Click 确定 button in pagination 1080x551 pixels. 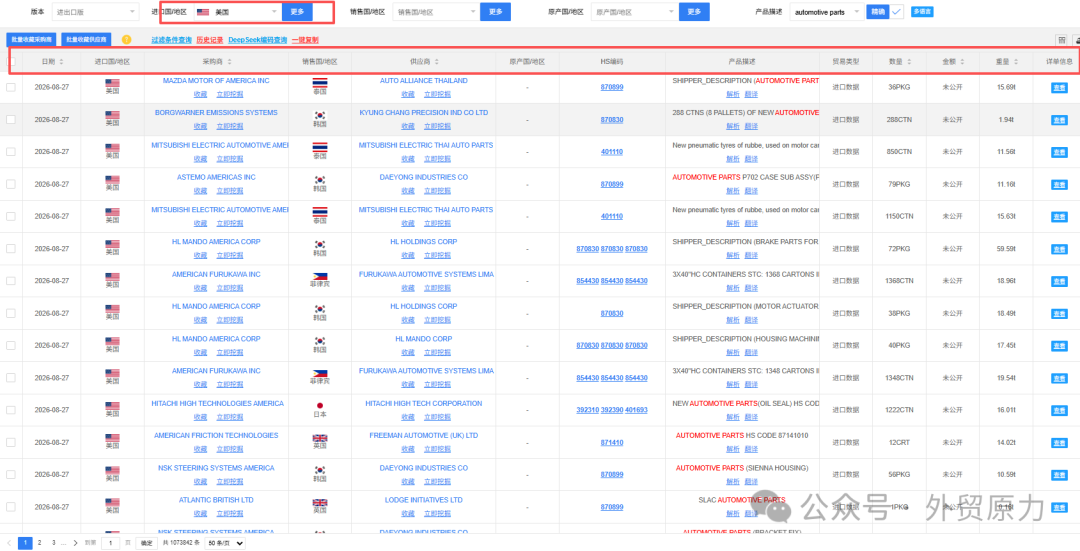click(147, 543)
